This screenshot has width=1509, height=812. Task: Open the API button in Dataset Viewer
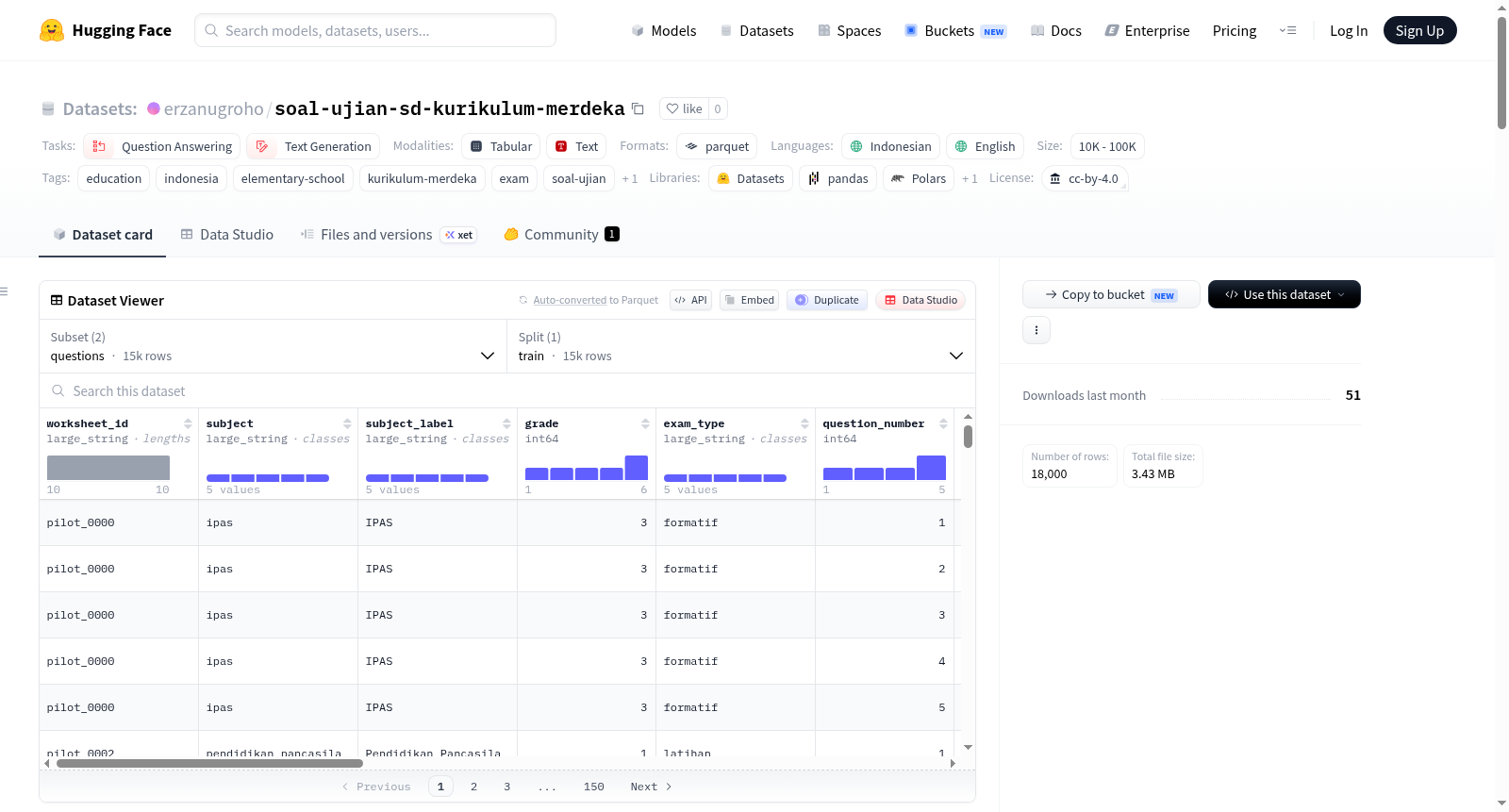pyautogui.click(x=690, y=300)
